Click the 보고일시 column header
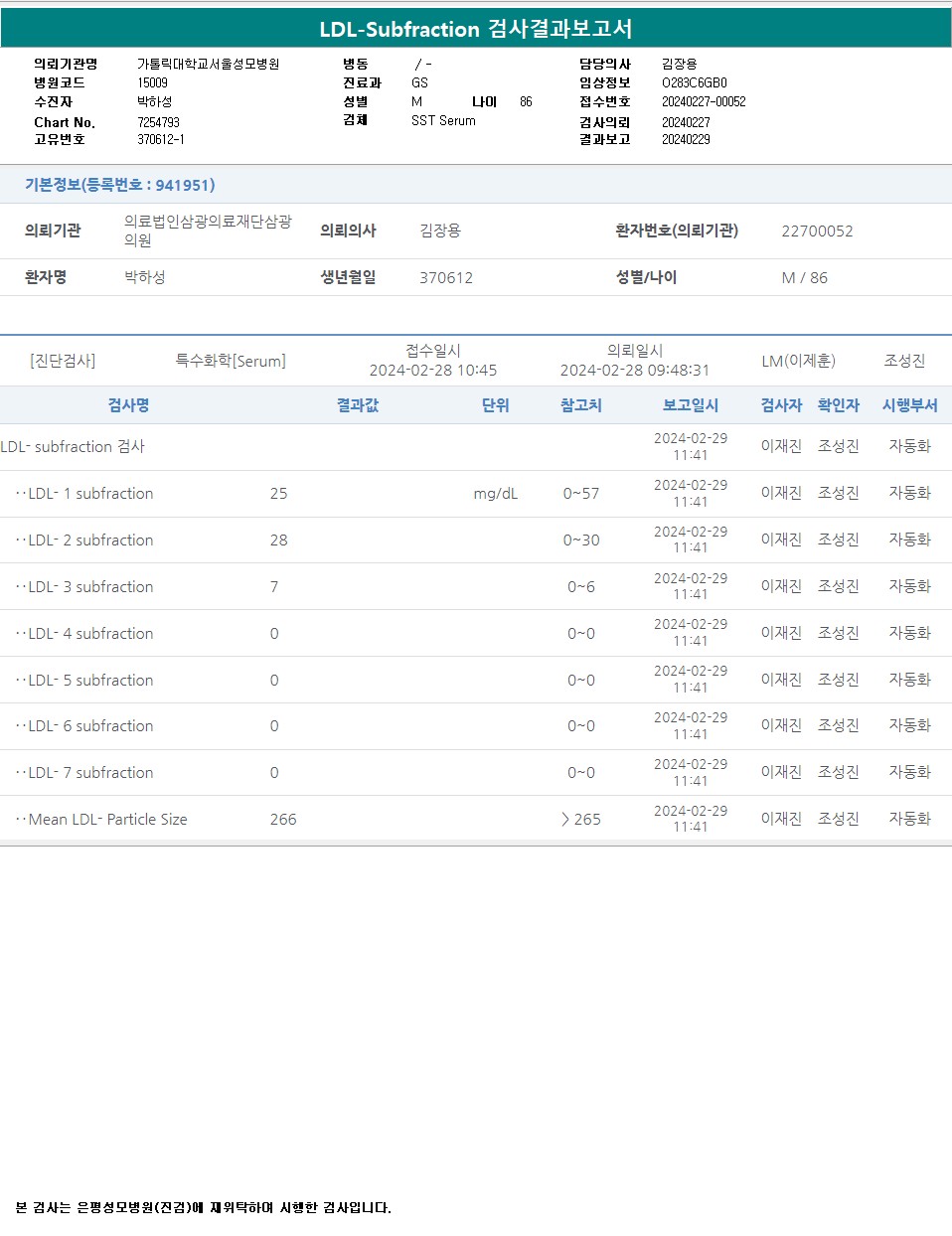Screen dimensions: 952x1236 (x=690, y=405)
